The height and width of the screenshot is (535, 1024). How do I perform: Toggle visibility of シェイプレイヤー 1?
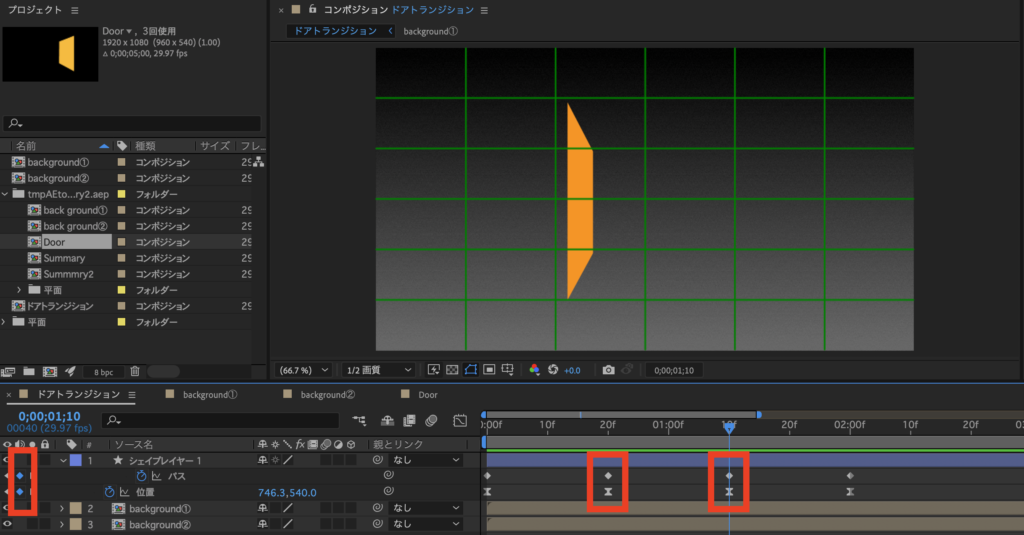tap(7, 460)
